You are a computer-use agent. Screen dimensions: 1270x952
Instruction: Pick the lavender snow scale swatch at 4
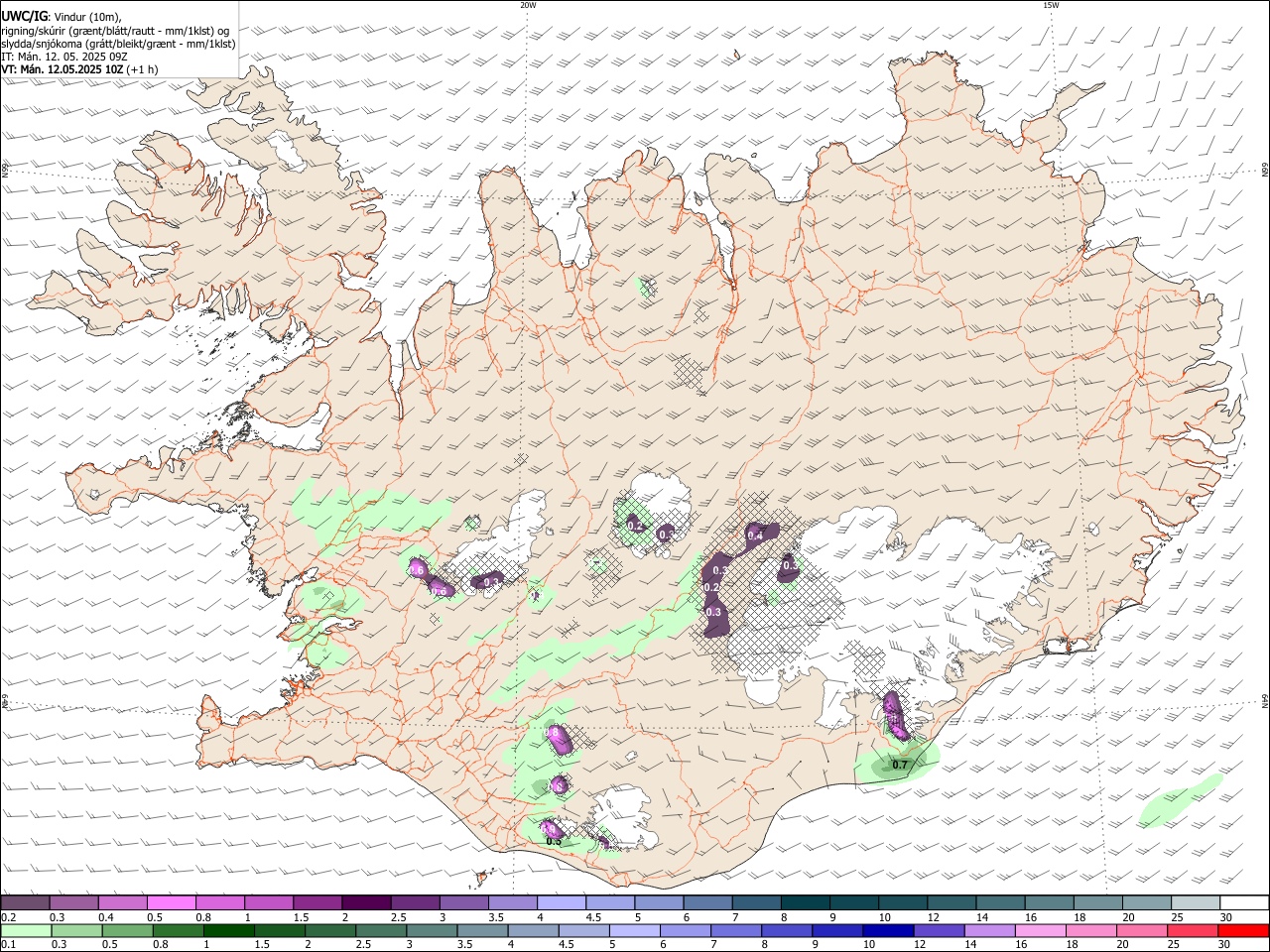(561, 903)
